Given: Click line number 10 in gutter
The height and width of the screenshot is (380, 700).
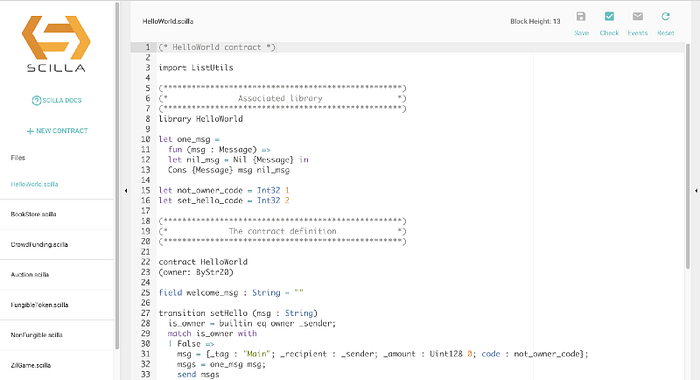Looking at the screenshot, I should pyautogui.click(x=146, y=139).
